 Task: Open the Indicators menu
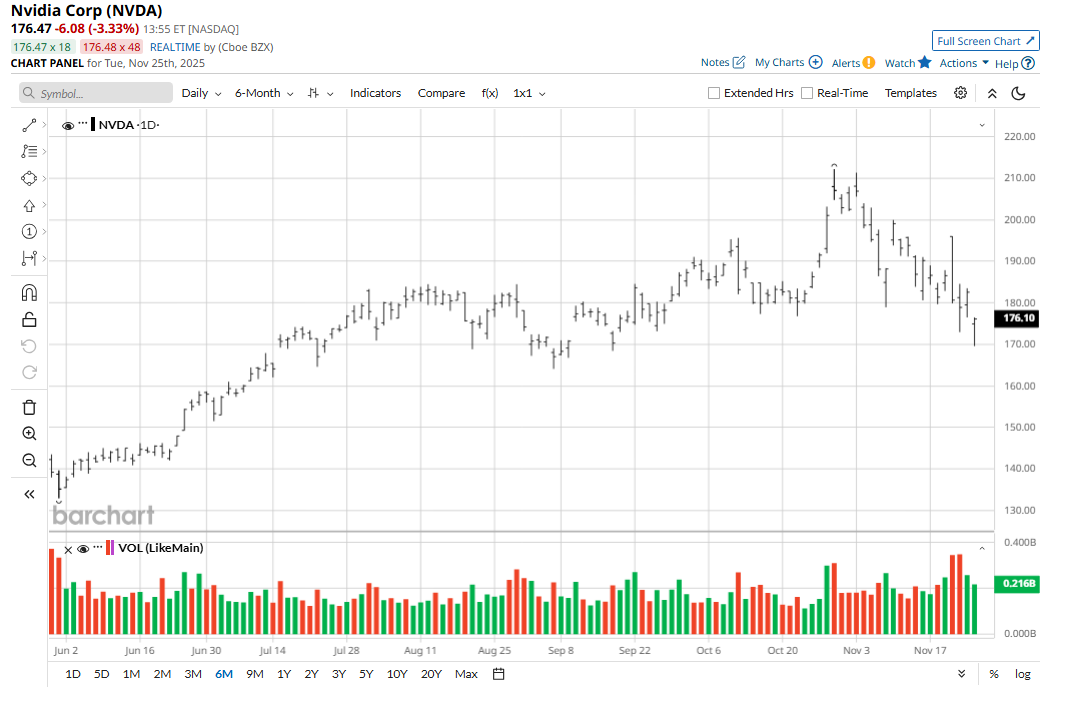(375, 93)
